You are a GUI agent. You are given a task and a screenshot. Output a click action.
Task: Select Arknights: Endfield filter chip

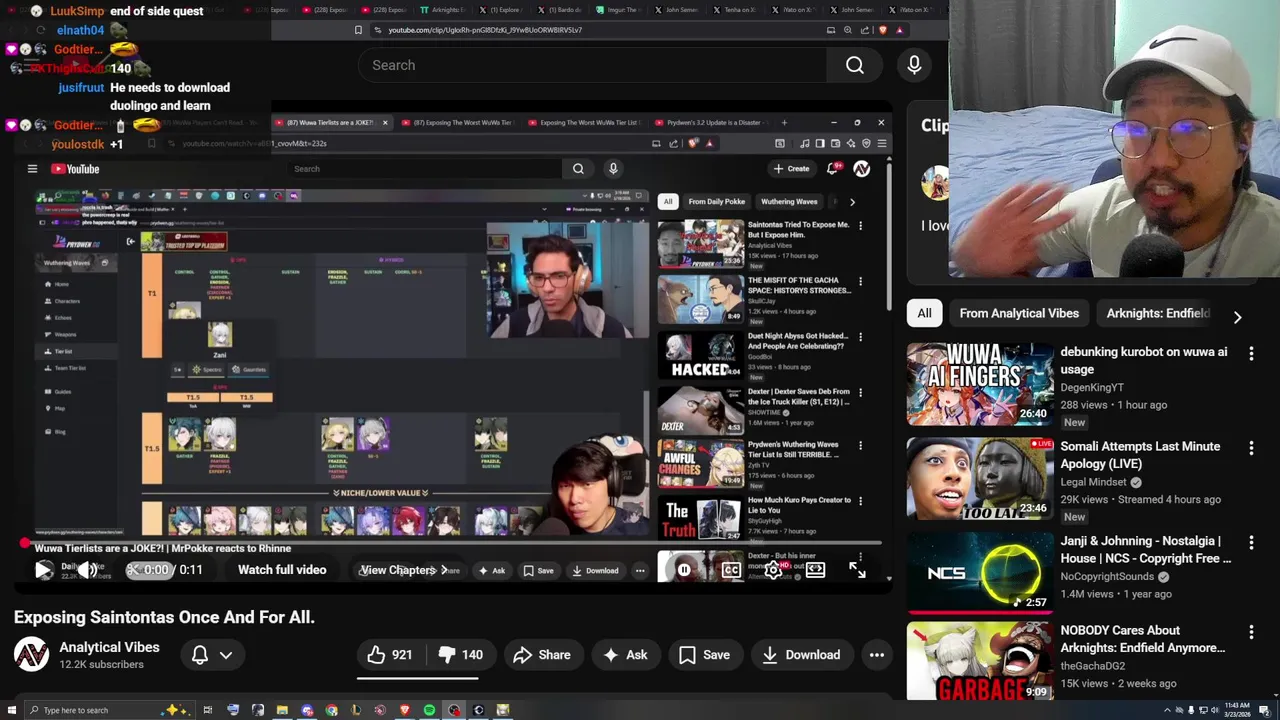[x=1158, y=313]
